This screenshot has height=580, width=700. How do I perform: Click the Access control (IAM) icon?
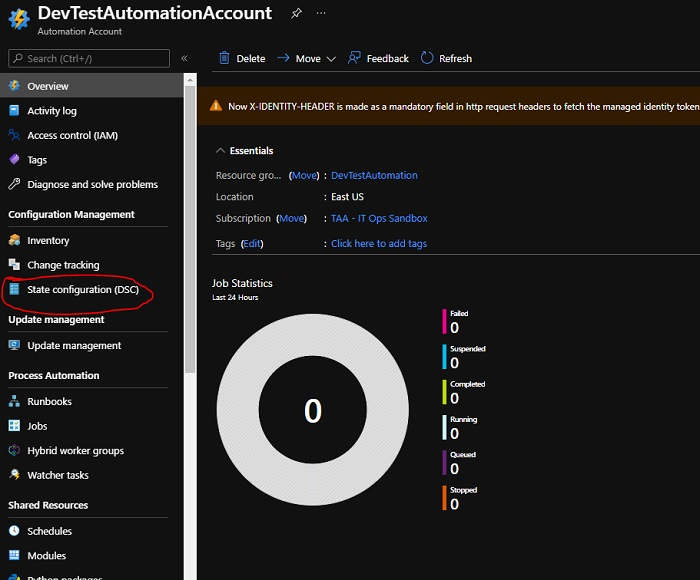(x=15, y=135)
